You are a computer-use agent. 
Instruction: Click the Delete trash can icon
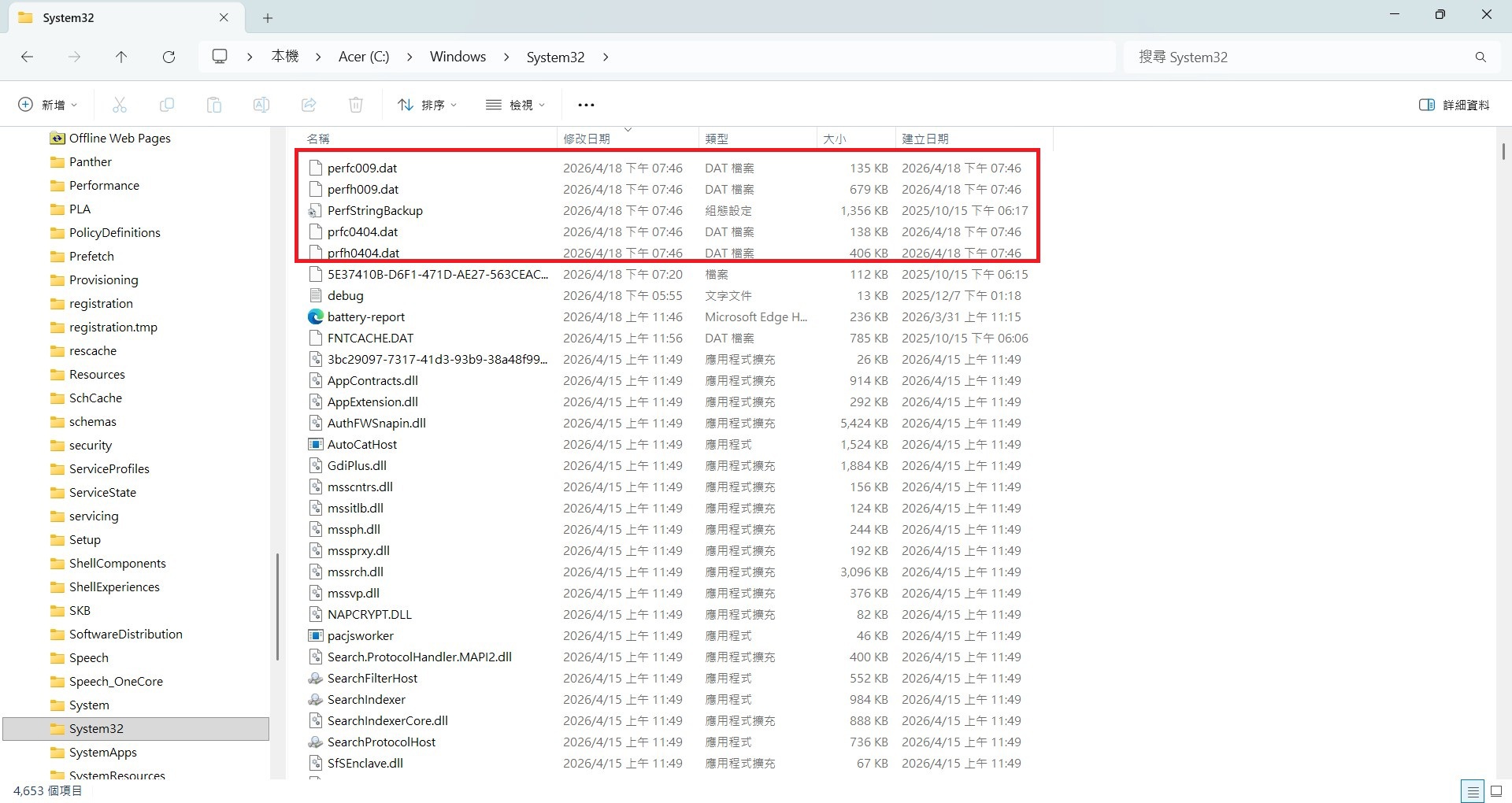356,105
